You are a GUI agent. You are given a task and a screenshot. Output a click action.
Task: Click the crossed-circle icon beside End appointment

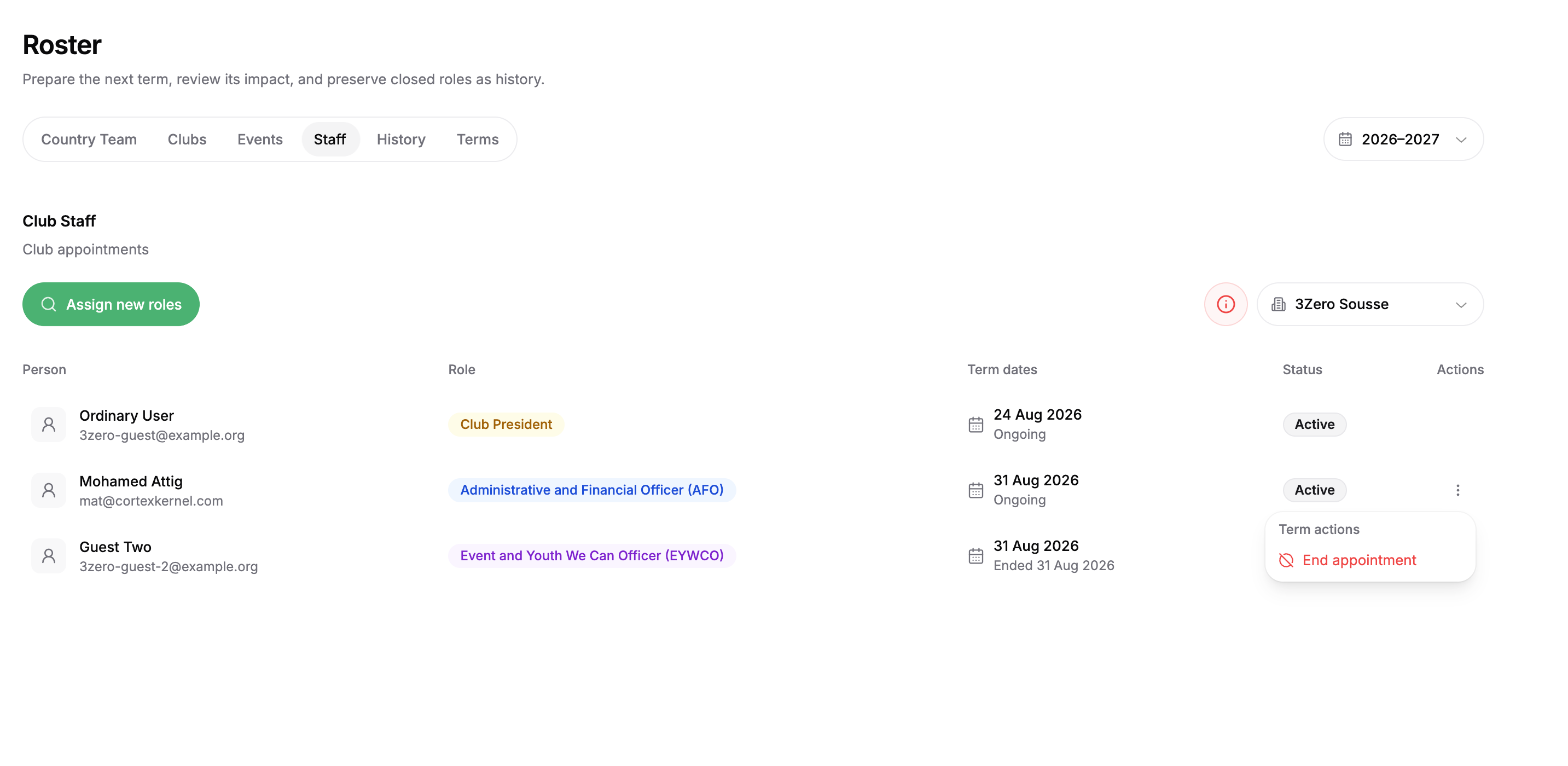(x=1286, y=560)
